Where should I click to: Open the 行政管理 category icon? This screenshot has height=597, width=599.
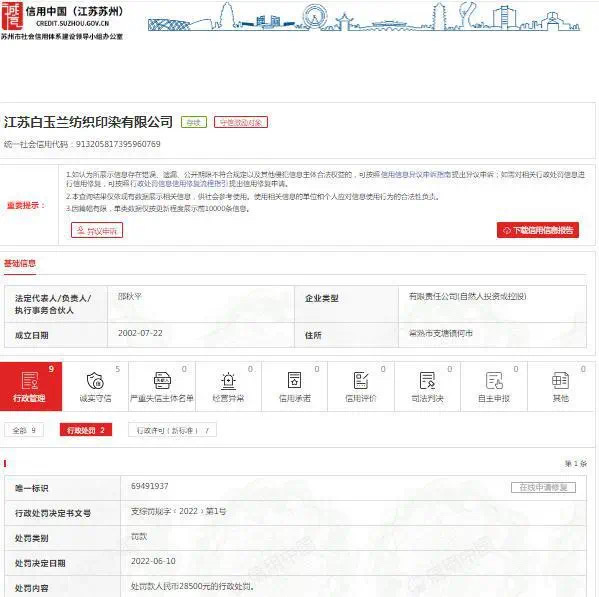coord(30,380)
